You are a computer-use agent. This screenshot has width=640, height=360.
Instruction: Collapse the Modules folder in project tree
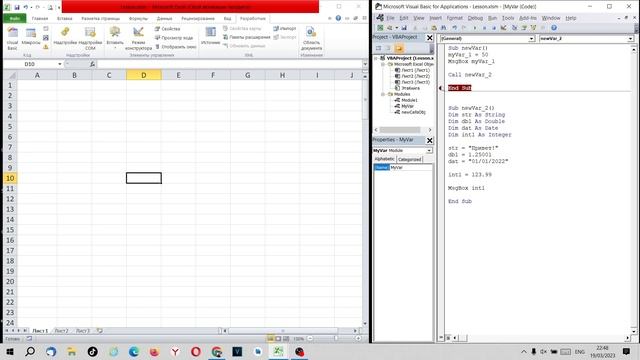pos(383,94)
